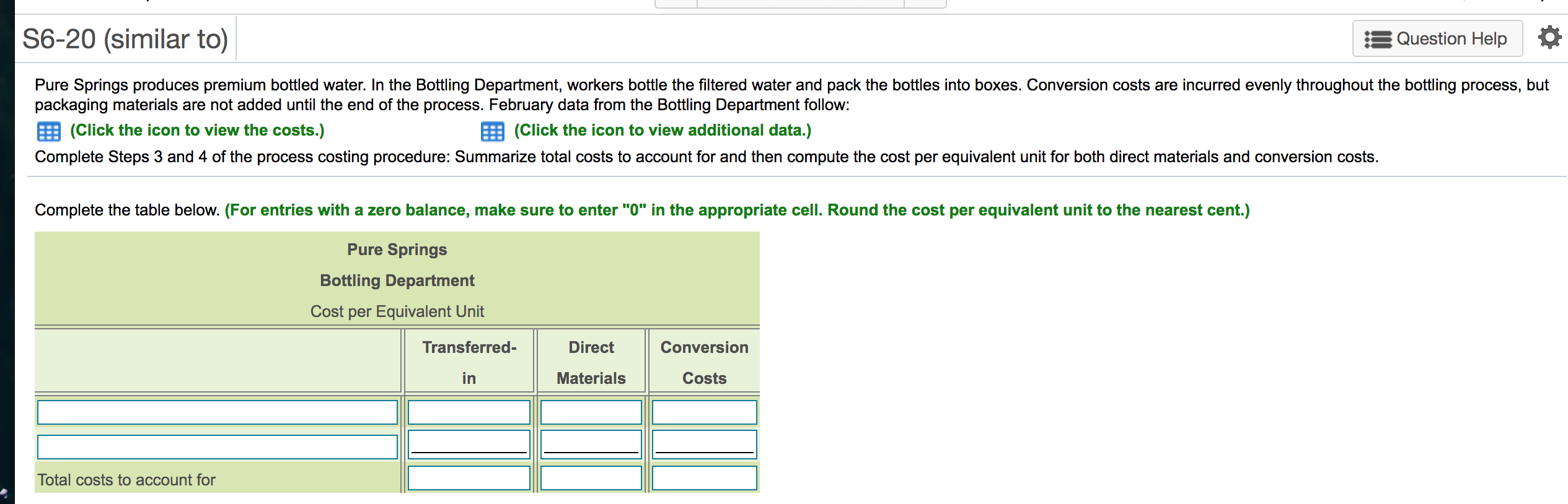Open the settings gear icon

coord(1549,38)
